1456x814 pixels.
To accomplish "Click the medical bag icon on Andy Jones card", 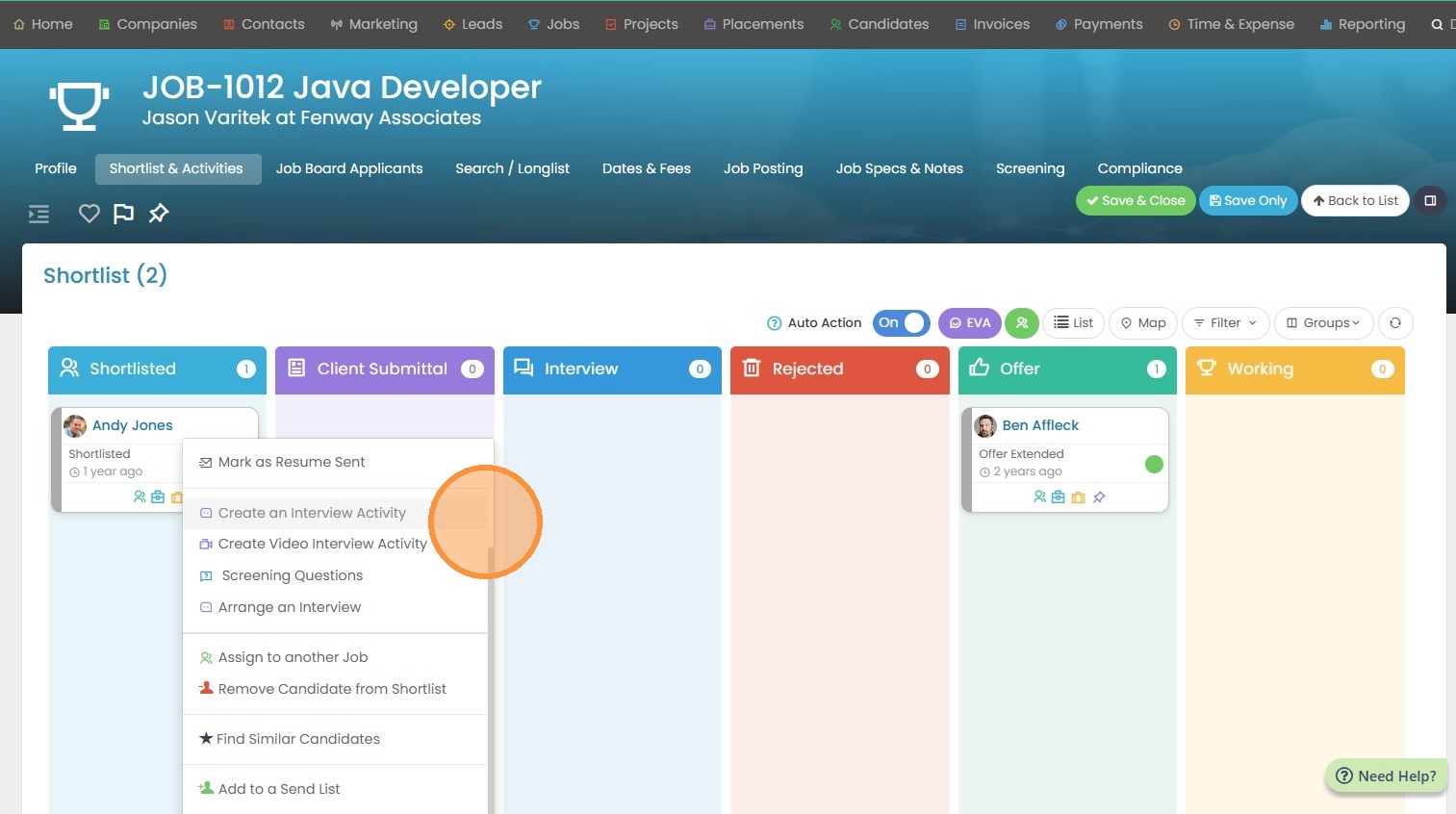I will tap(158, 497).
